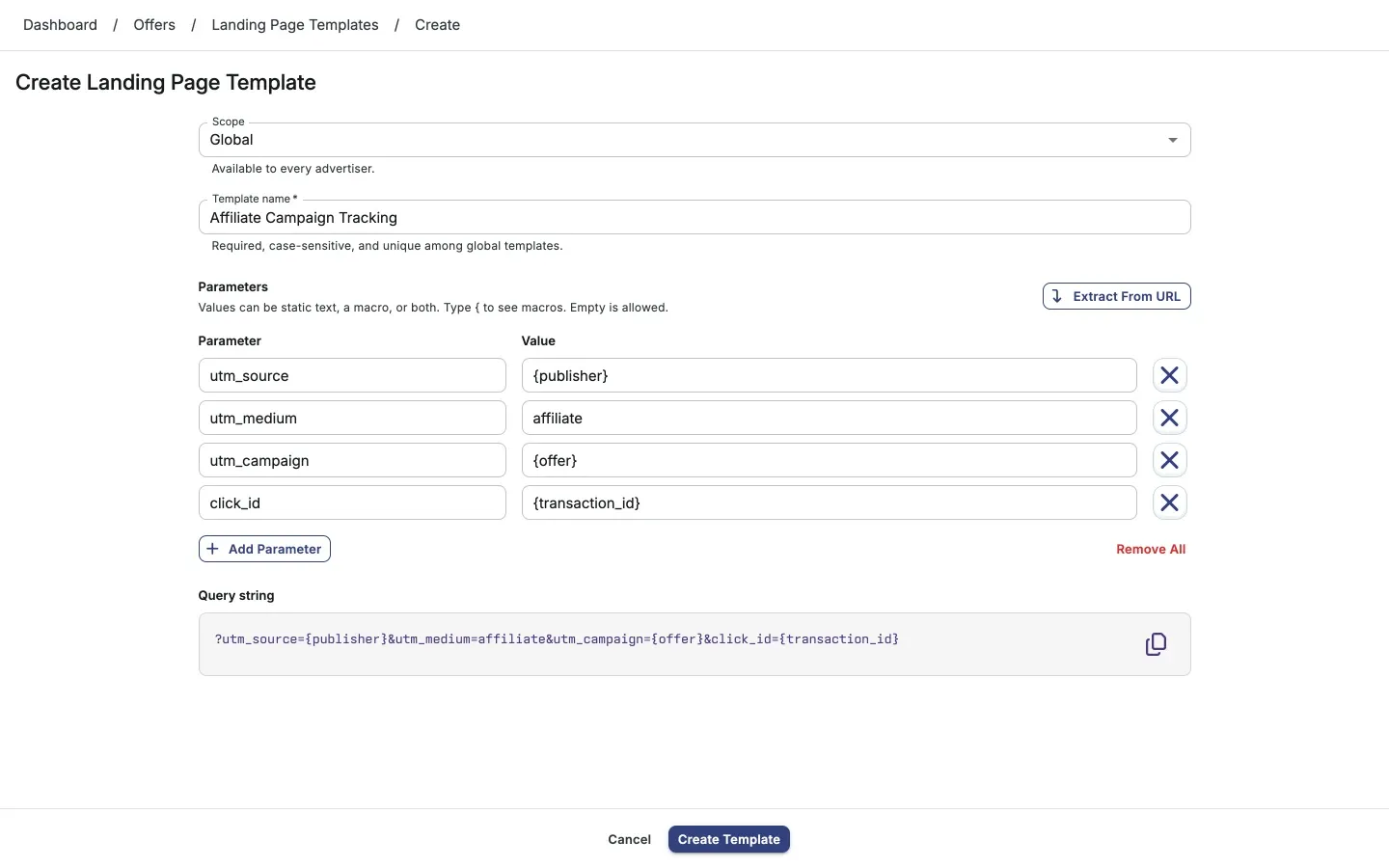
Task: Focus the affiliate value field
Action: click(x=830, y=418)
